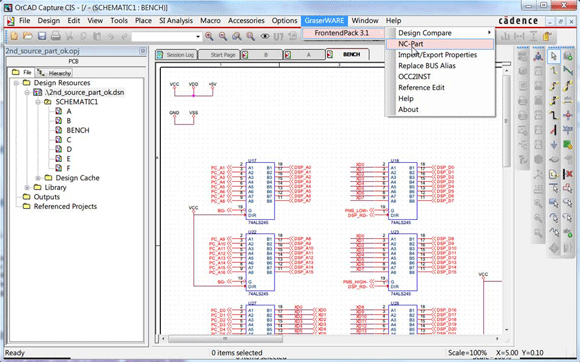Collapse the Design Resources tree node

16,83
